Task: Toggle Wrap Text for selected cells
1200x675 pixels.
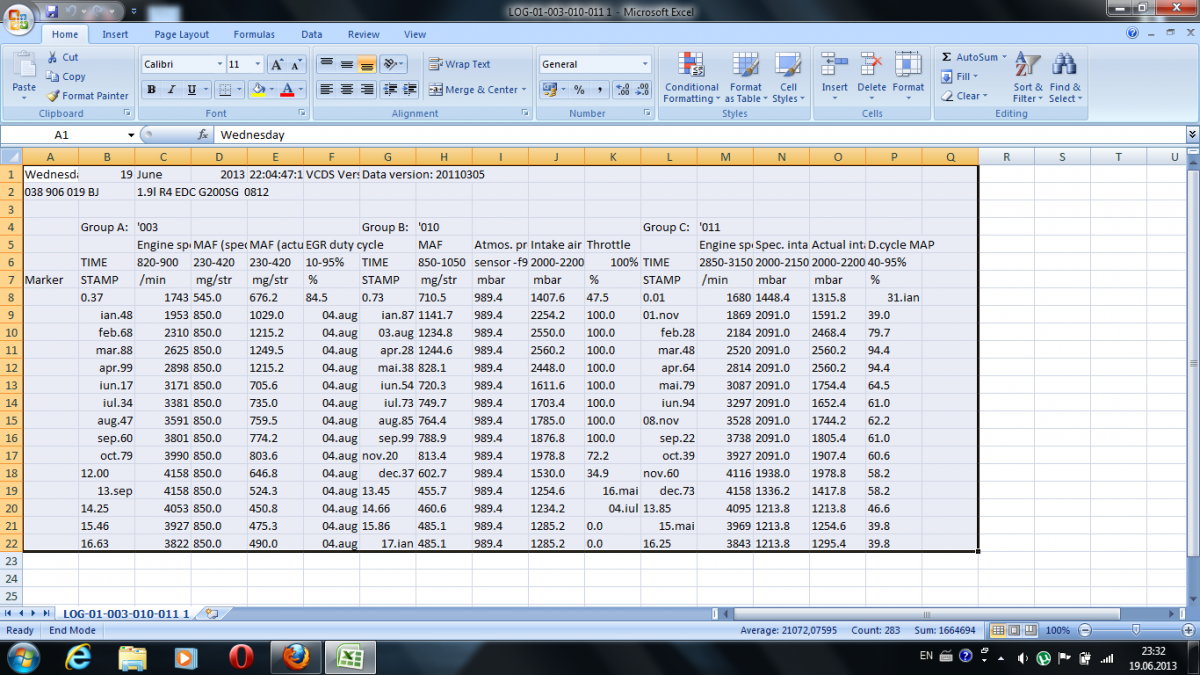Action: point(460,64)
